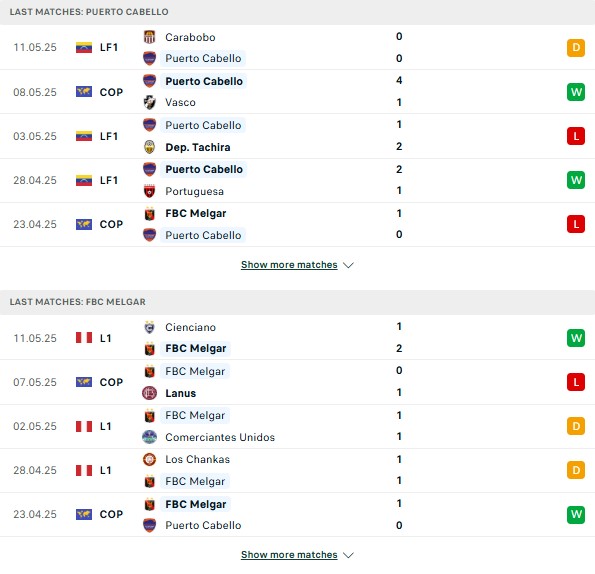595x574 pixels.
Task: Open the D badge for Carabobo match
Action: (x=576, y=48)
